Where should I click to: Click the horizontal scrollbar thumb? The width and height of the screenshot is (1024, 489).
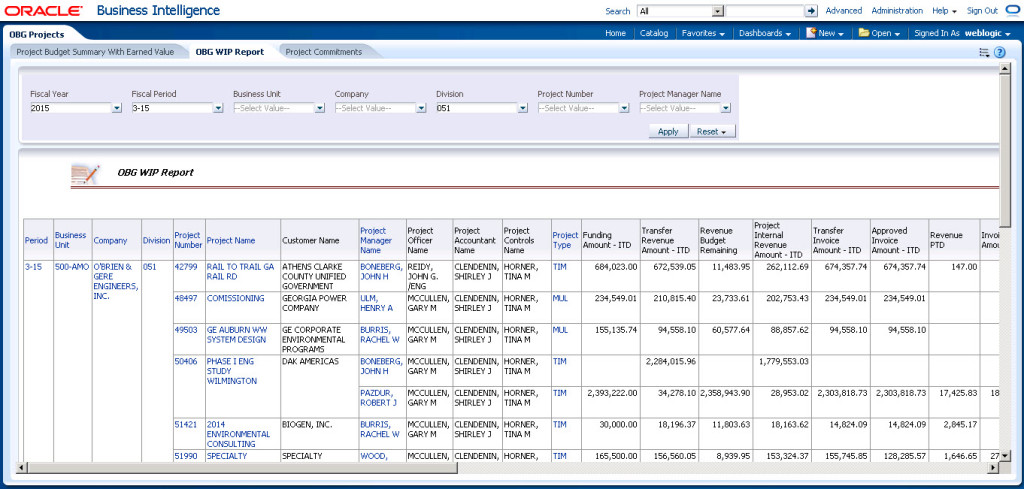(242, 467)
